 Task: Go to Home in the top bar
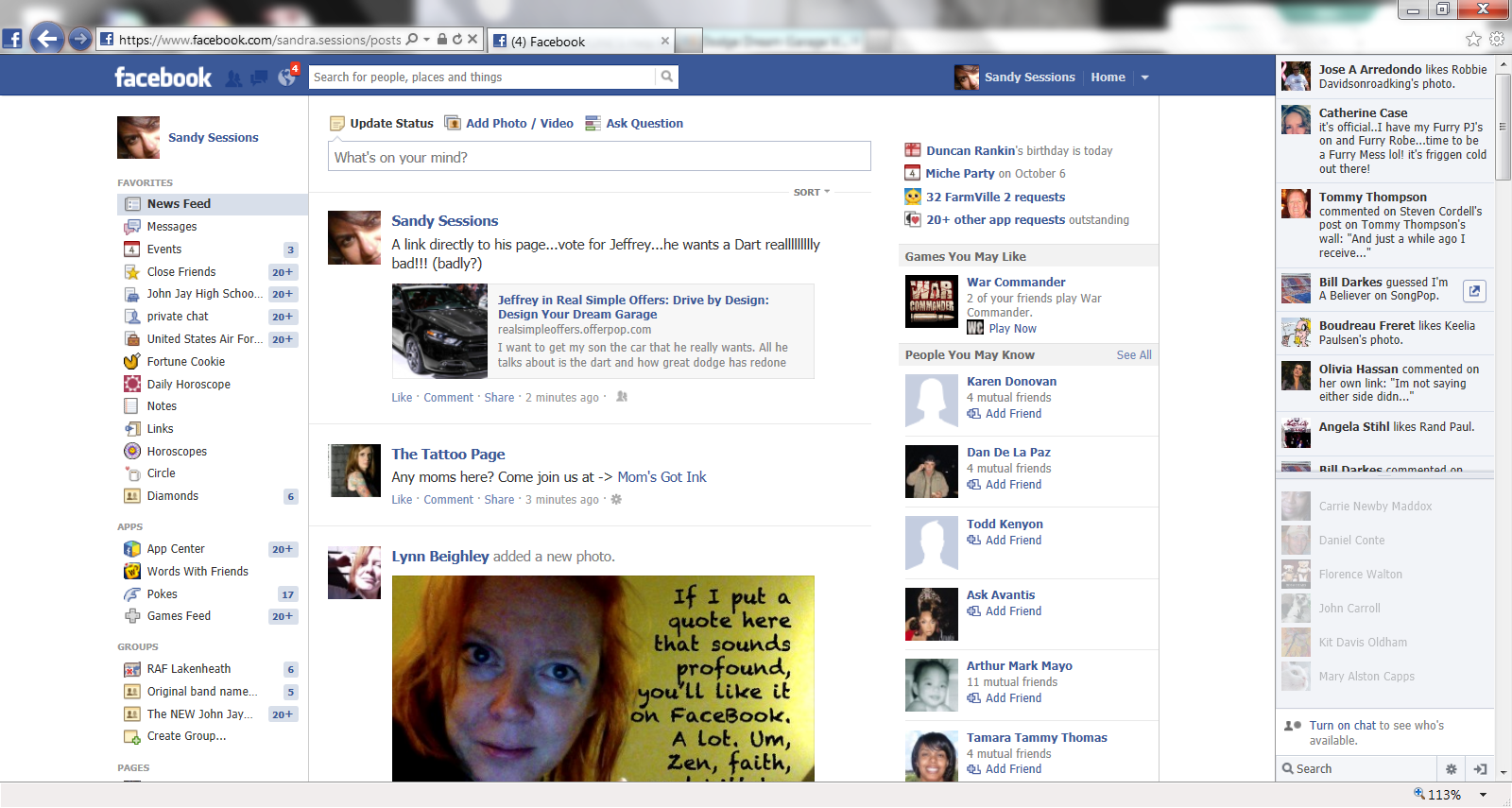[x=1108, y=77]
